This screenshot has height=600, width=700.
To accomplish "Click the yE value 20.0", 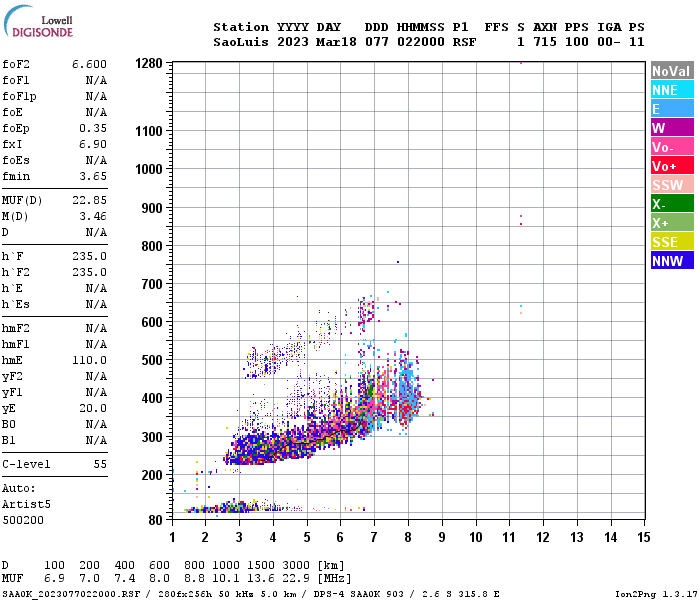I will (93, 408).
